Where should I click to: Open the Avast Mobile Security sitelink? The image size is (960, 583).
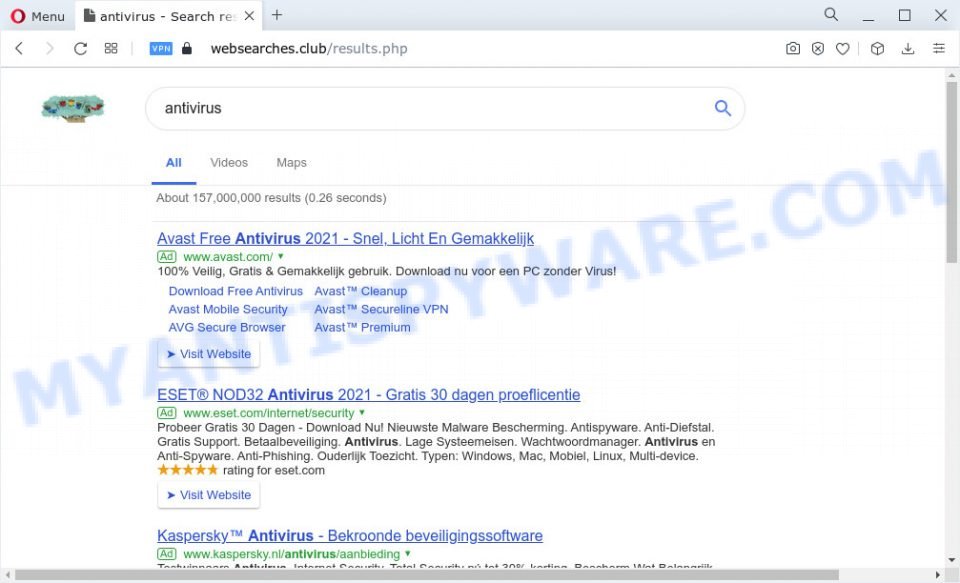(228, 309)
